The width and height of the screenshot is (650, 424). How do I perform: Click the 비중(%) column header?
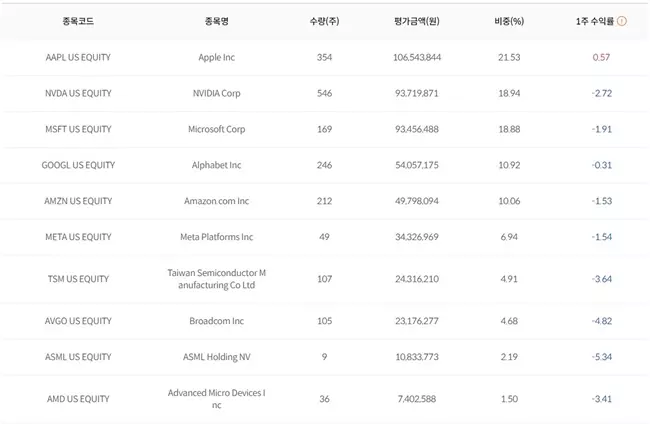pos(509,21)
